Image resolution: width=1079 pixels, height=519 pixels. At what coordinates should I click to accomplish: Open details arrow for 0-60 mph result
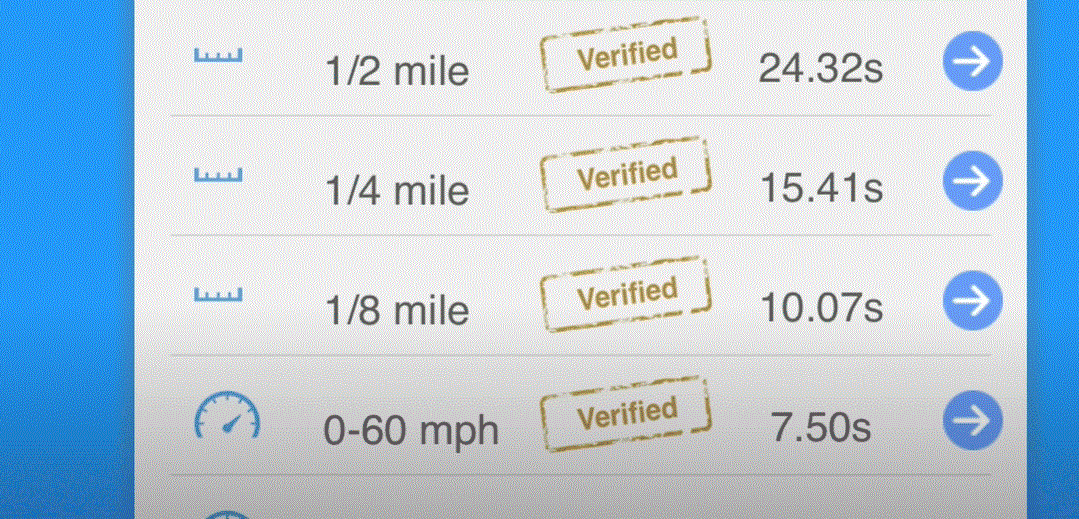coord(972,420)
